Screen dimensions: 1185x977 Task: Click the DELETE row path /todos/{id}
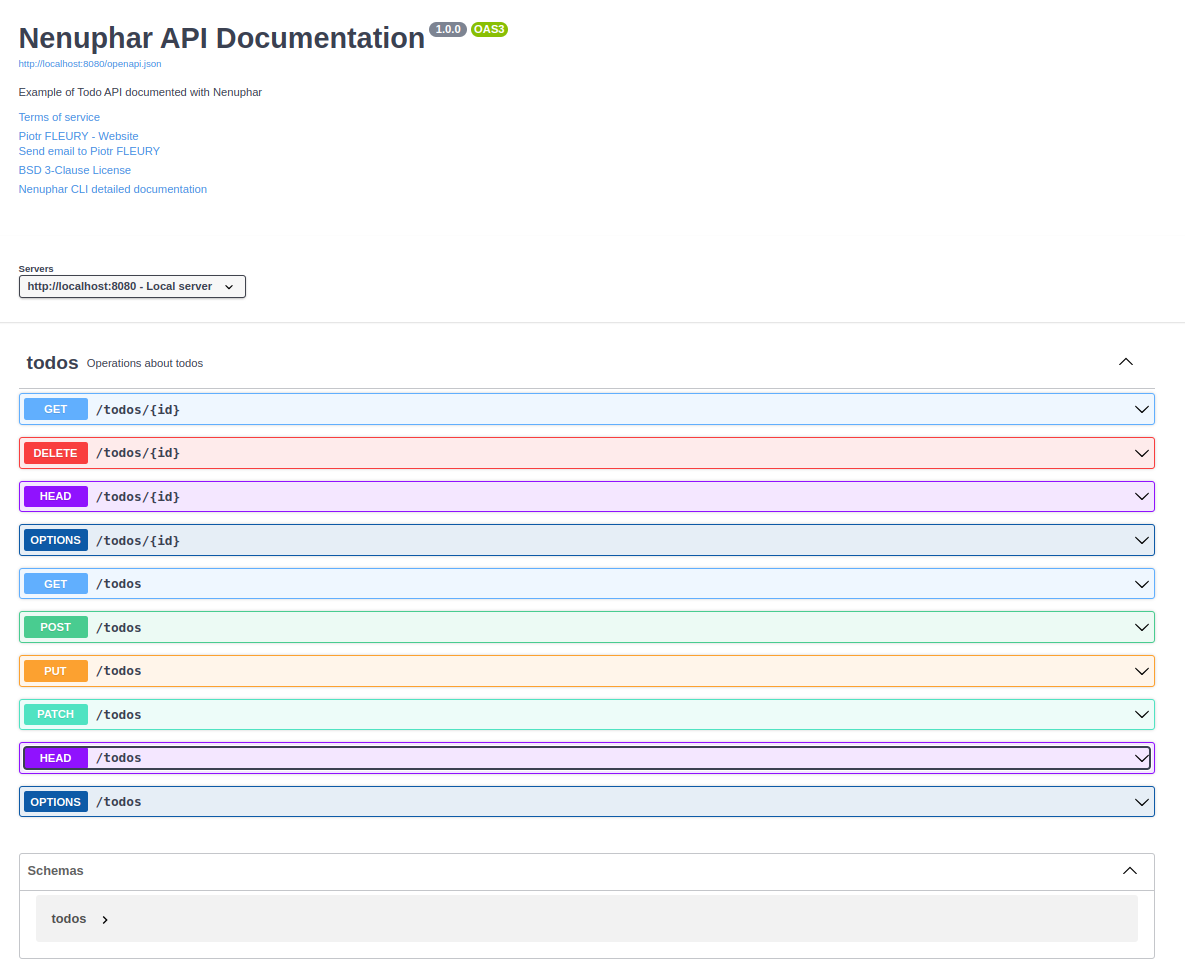click(x=138, y=453)
